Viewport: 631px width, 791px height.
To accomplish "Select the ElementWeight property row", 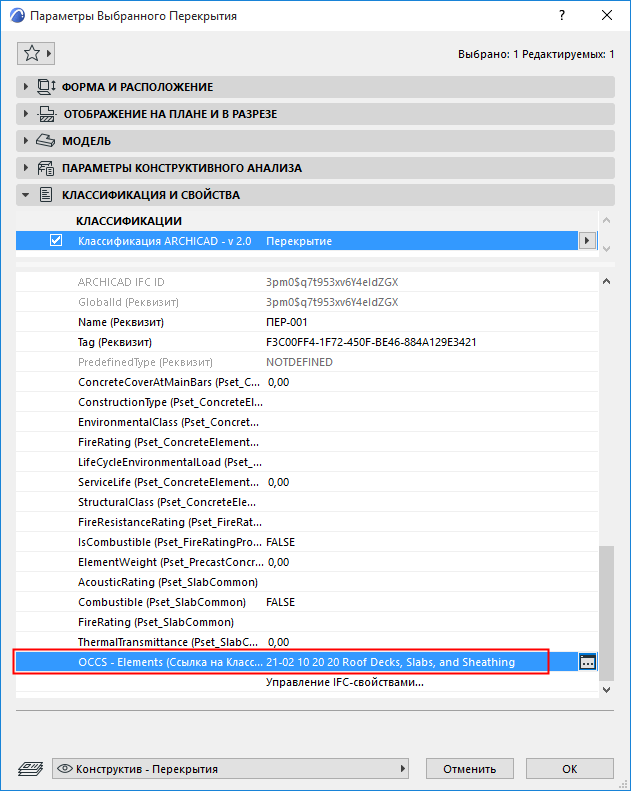I will [307, 562].
